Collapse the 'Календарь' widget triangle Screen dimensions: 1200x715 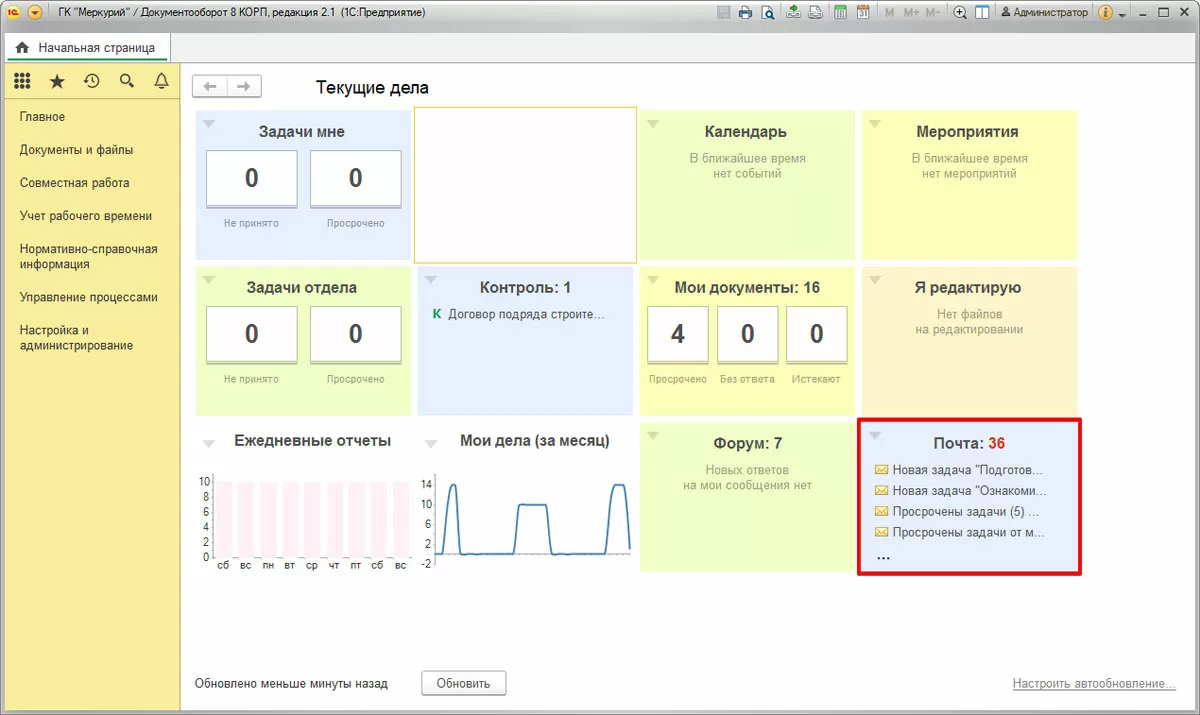[x=652, y=124]
